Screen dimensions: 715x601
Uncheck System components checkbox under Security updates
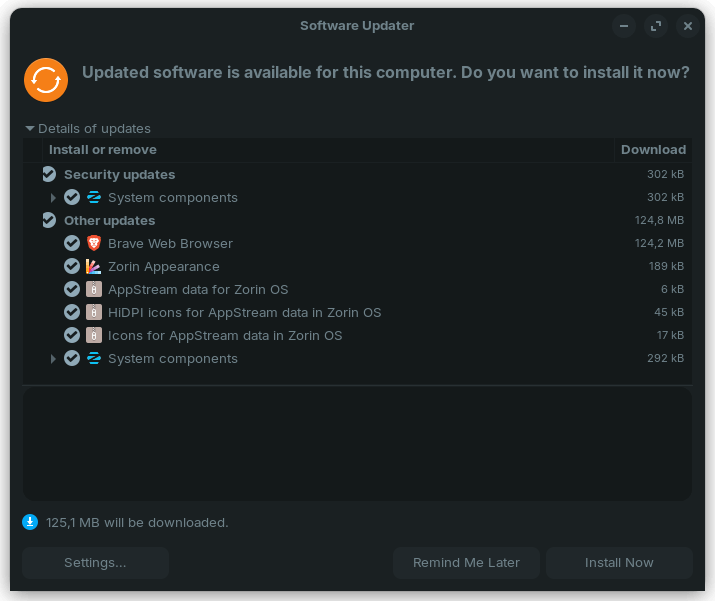tap(72, 197)
